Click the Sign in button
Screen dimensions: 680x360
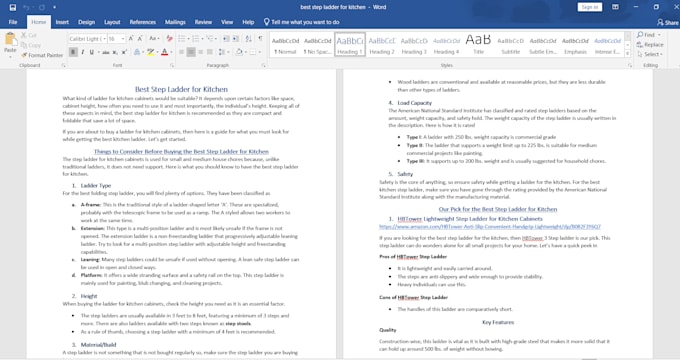[x=589, y=7]
